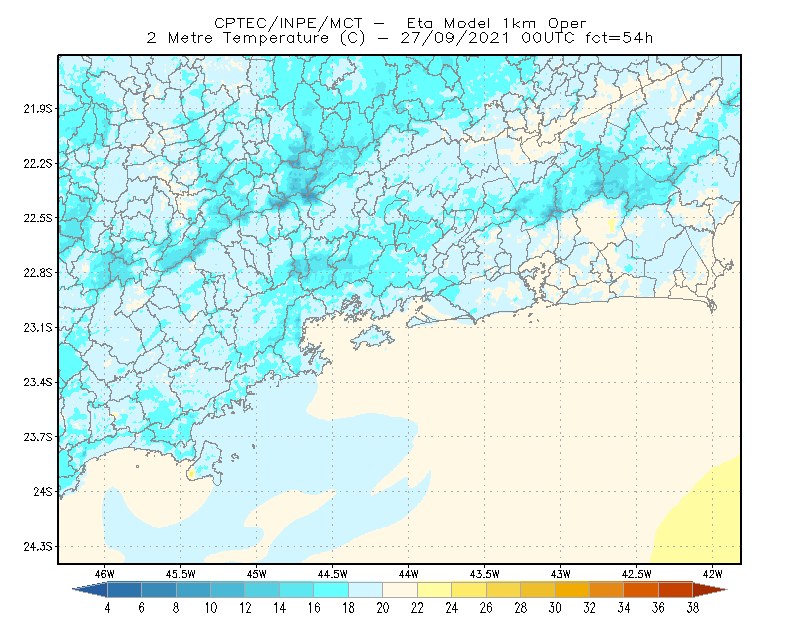Click the 42W longitude axis label

pos(713,574)
